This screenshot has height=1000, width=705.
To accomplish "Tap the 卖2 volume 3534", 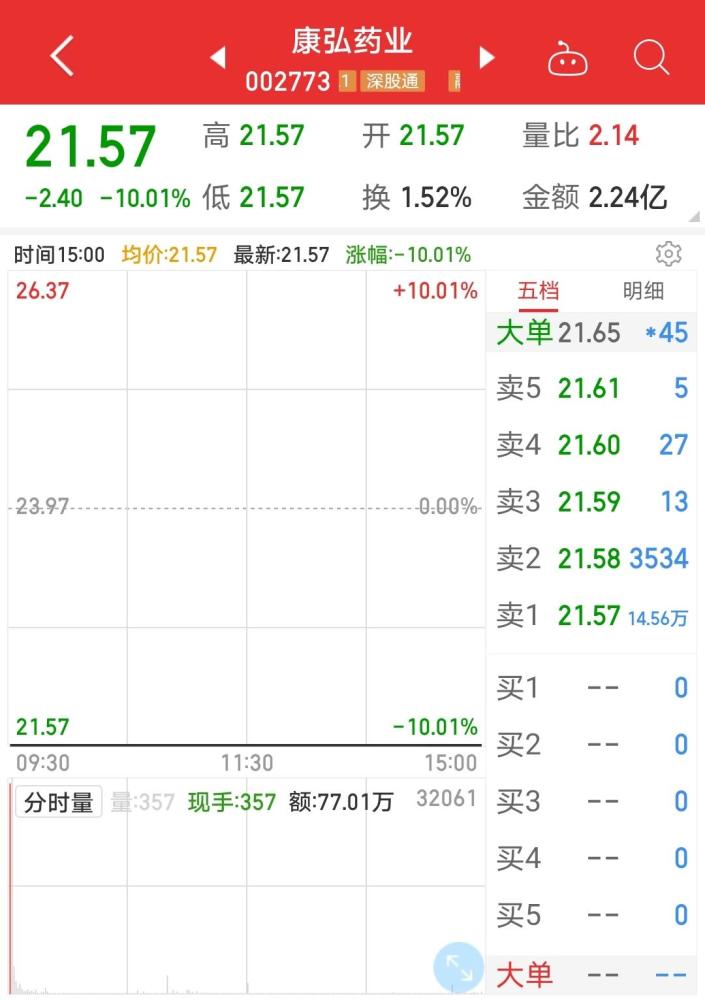I will point(659,559).
